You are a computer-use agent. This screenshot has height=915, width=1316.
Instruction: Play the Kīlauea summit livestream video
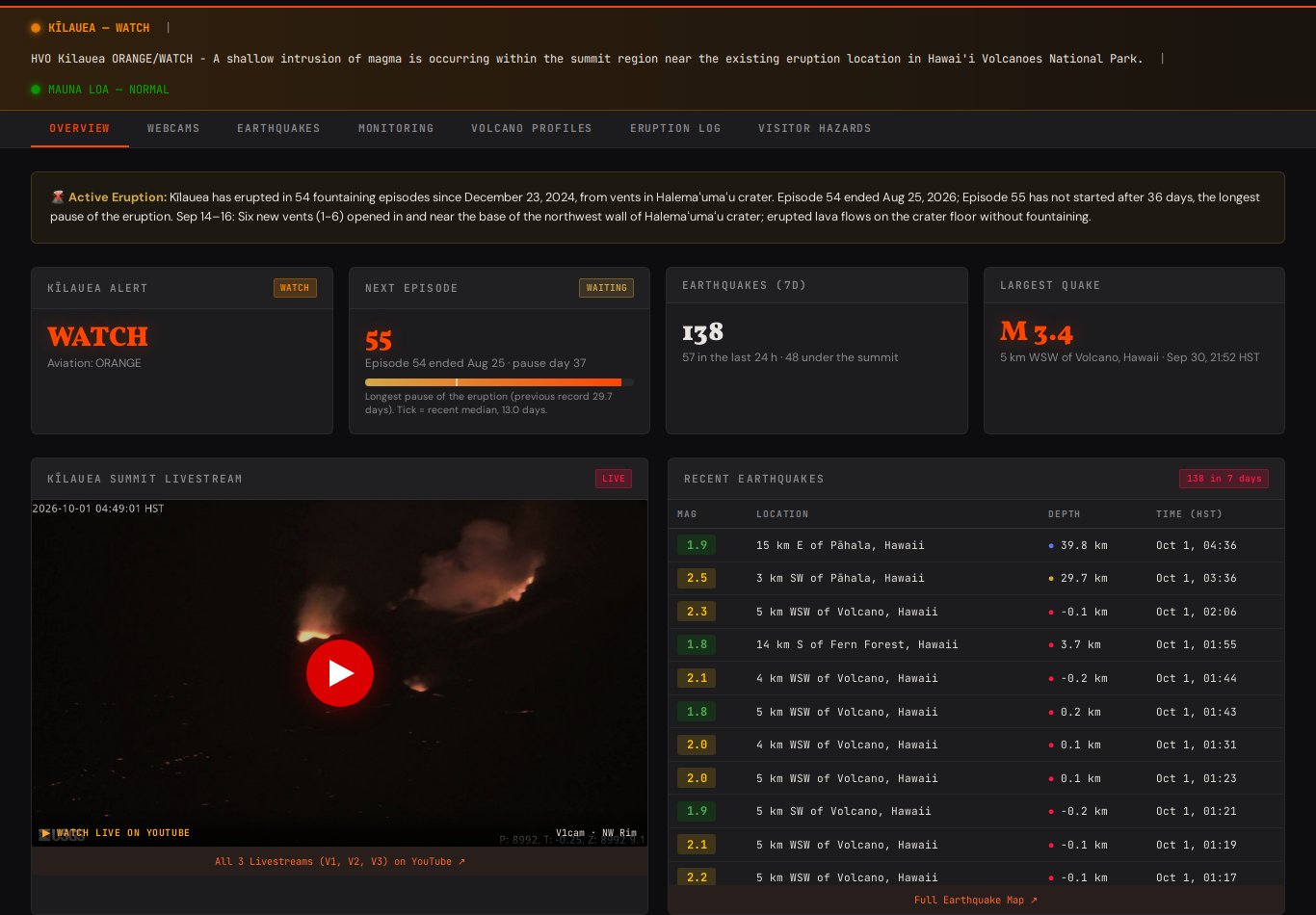(x=339, y=673)
